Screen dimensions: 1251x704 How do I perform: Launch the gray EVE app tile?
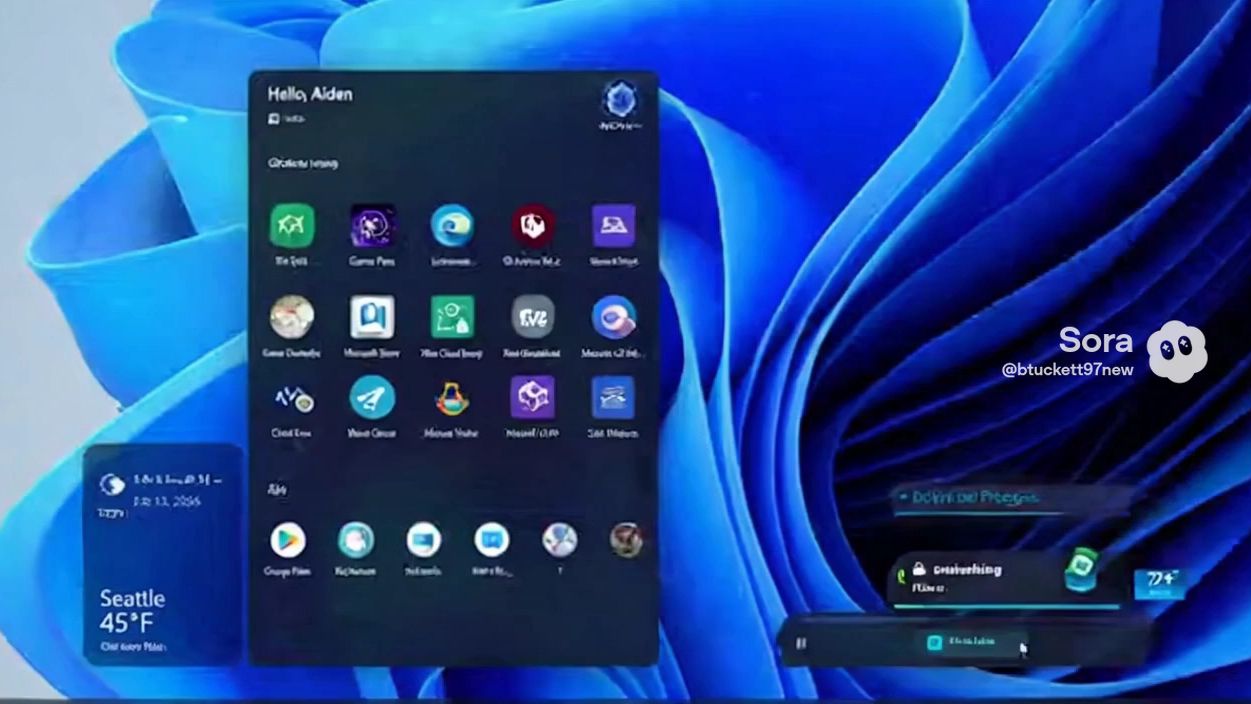533,317
